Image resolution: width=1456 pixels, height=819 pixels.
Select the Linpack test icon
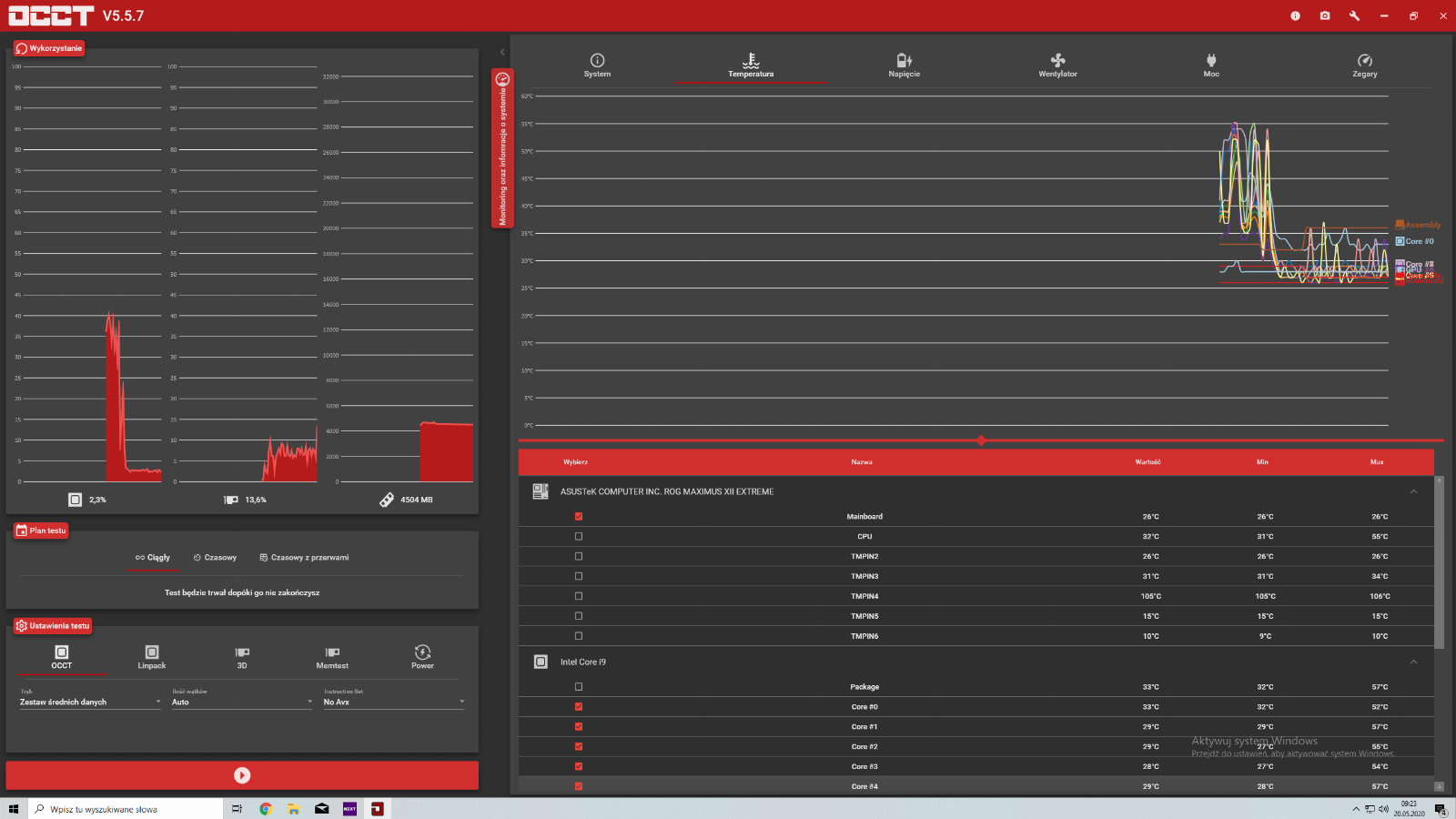(152, 657)
